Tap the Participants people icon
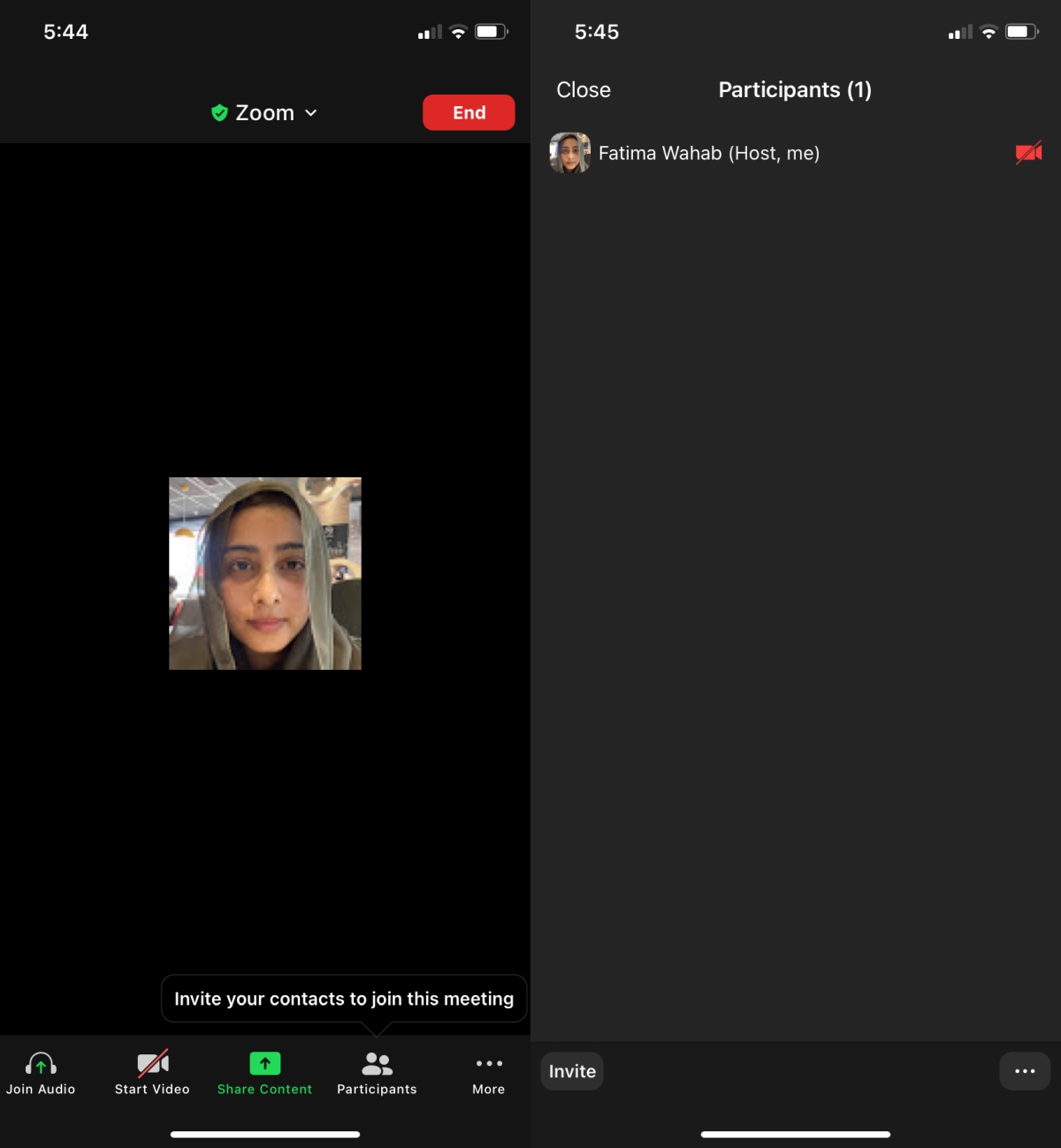 [x=376, y=1064]
